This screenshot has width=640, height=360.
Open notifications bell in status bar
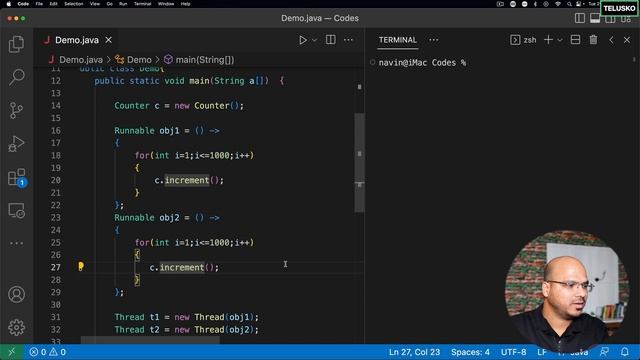point(624,351)
